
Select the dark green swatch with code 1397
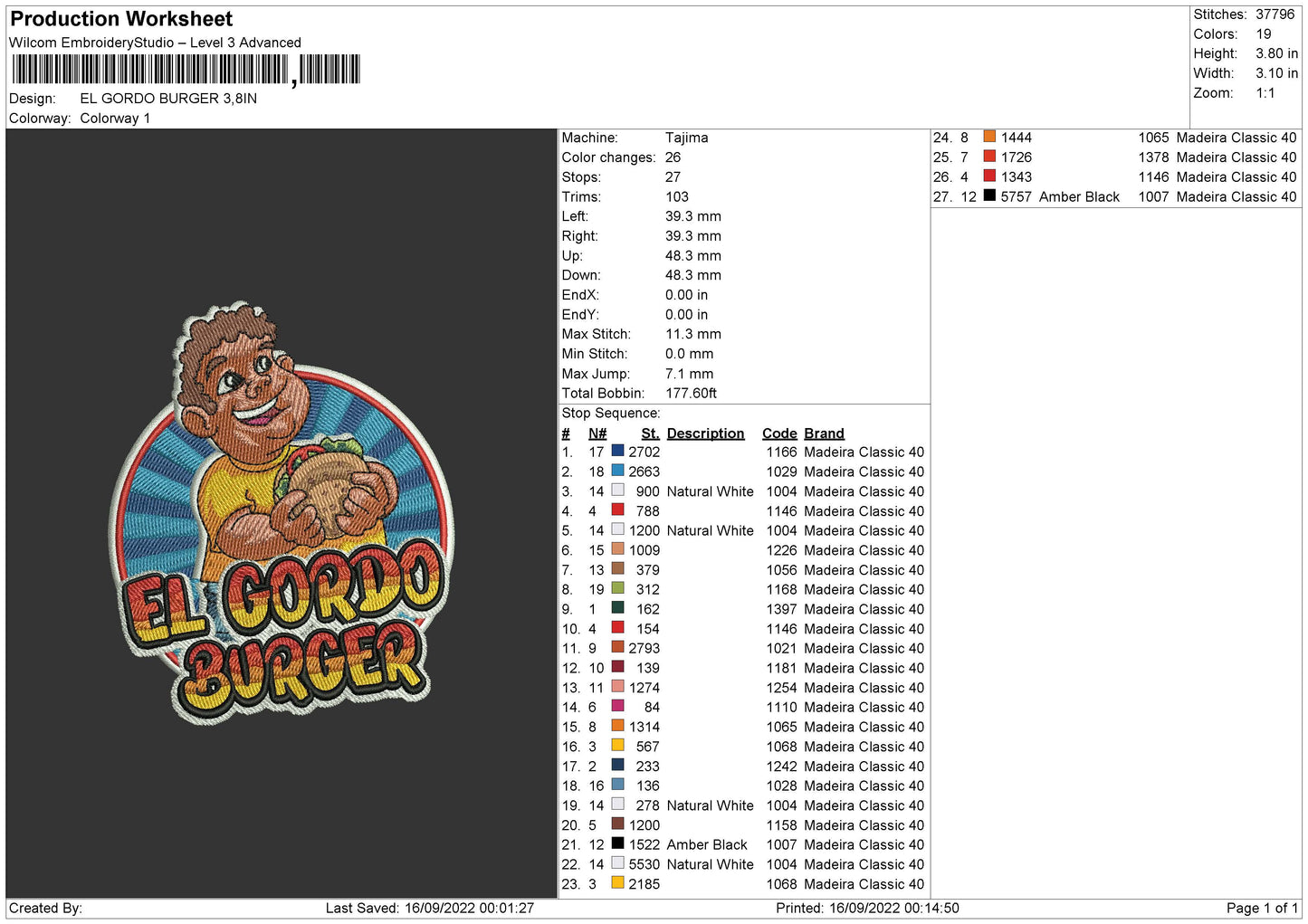(x=617, y=608)
